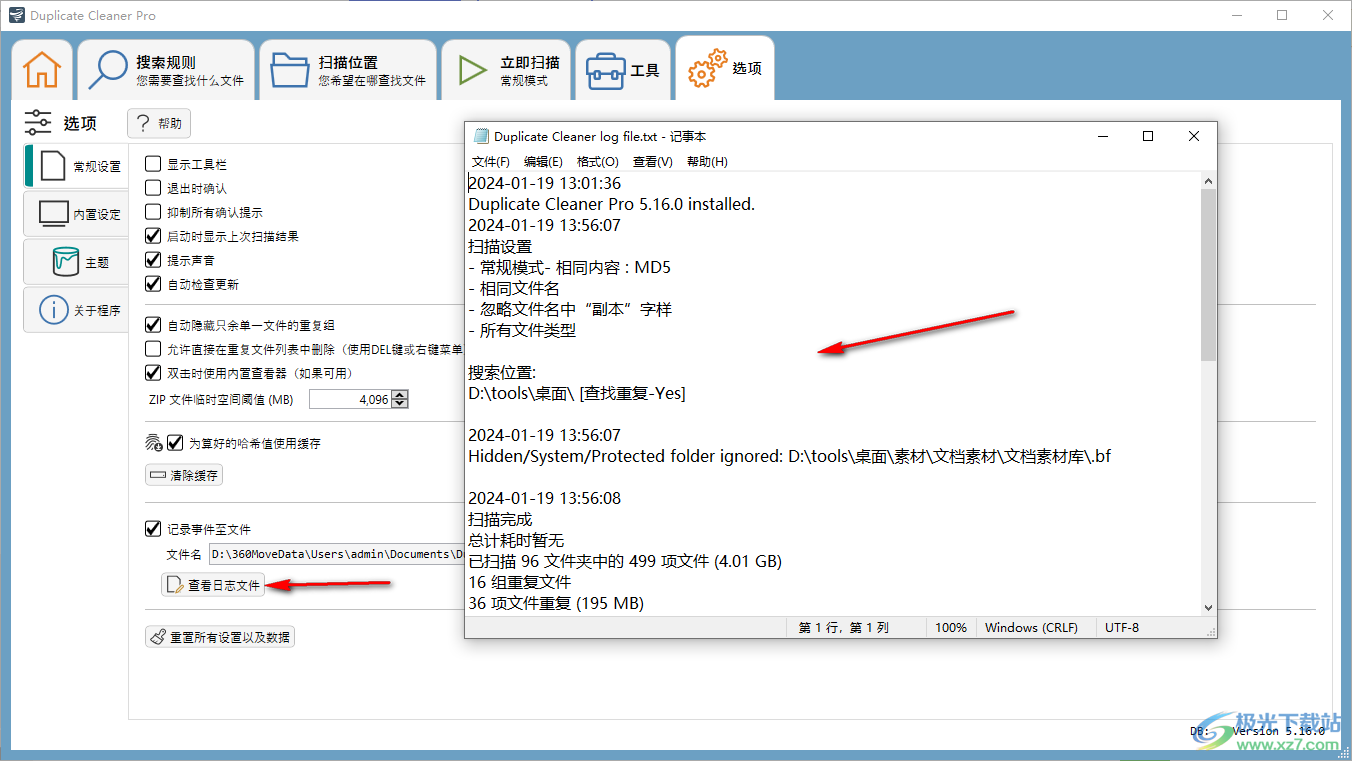Maximize the Notepad window
This screenshot has width=1352, height=761.
coord(1148,137)
